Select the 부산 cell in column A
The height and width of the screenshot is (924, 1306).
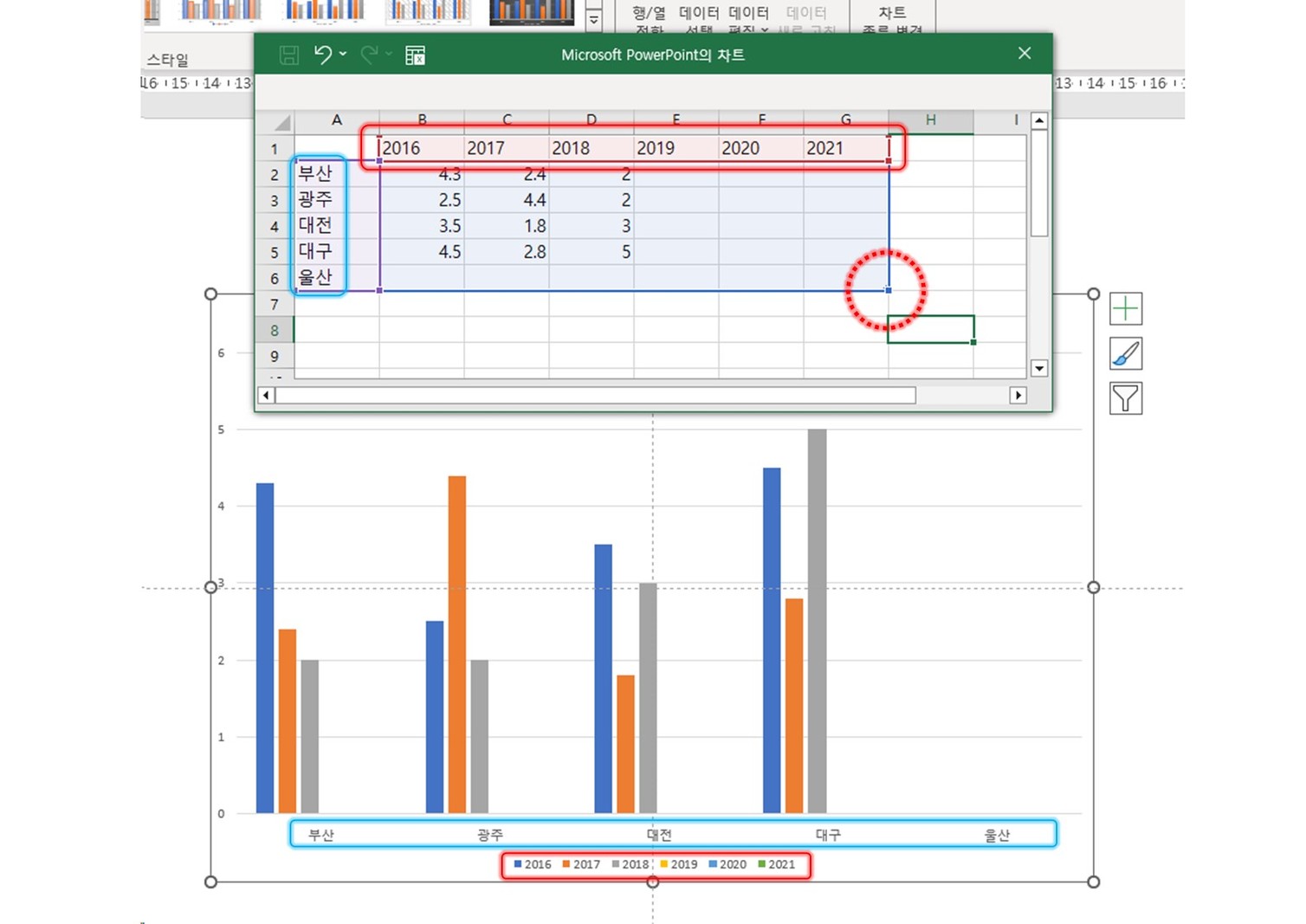(x=337, y=174)
